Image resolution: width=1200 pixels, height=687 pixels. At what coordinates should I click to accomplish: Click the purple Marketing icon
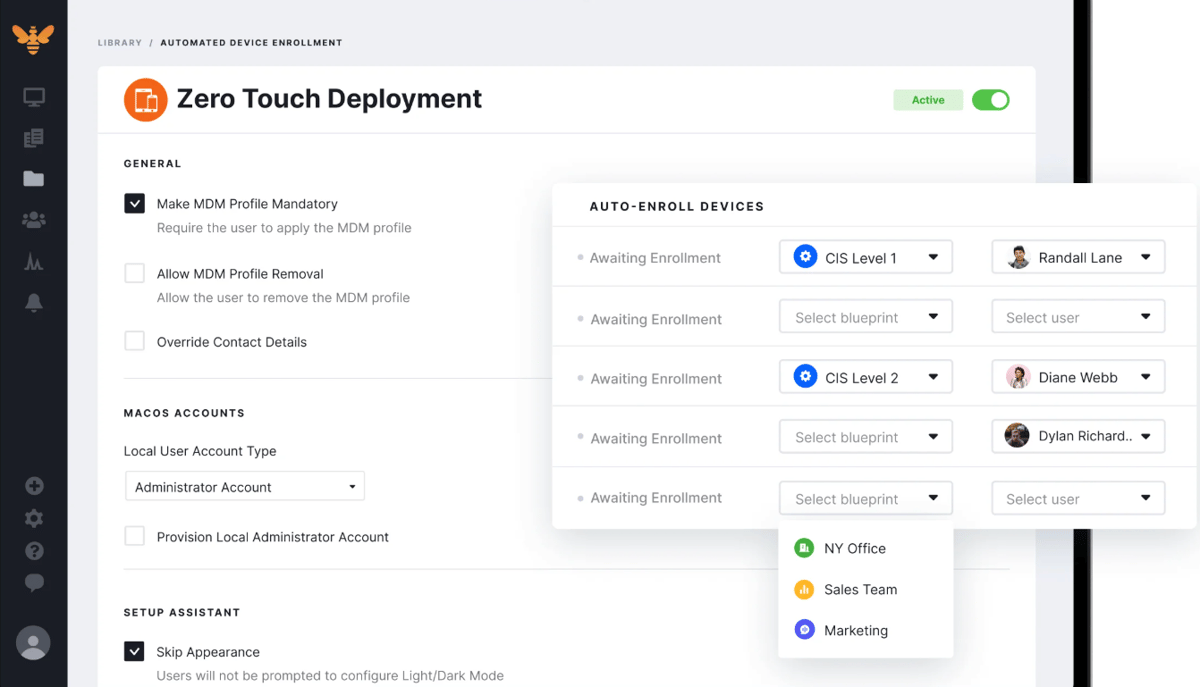[804, 630]
